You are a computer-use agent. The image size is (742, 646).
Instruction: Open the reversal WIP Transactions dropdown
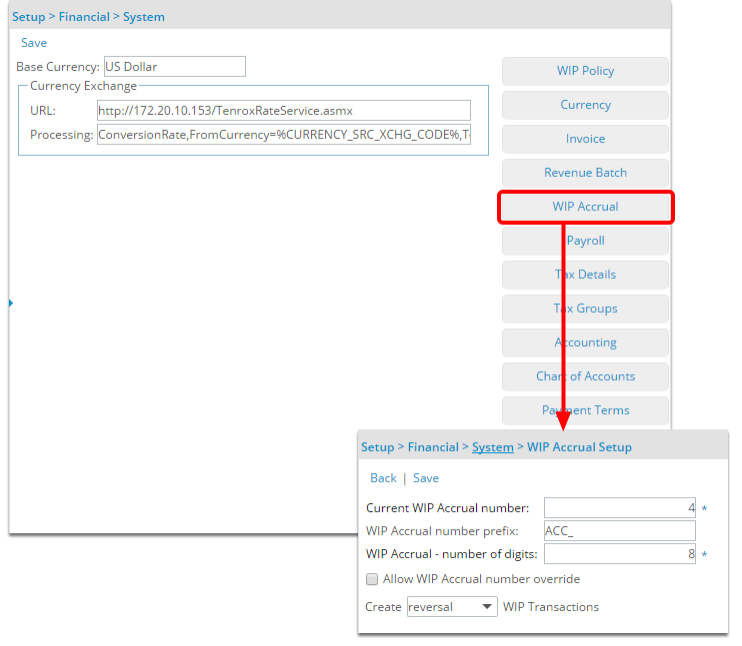(x=451, y=607)
